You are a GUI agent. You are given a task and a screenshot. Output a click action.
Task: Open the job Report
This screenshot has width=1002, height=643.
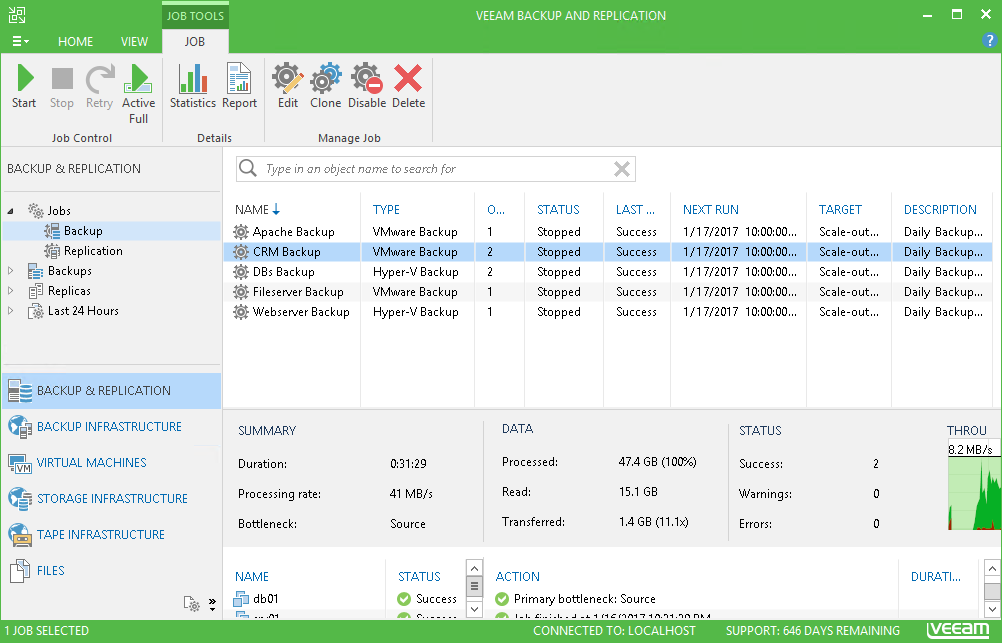pos(239,86)
